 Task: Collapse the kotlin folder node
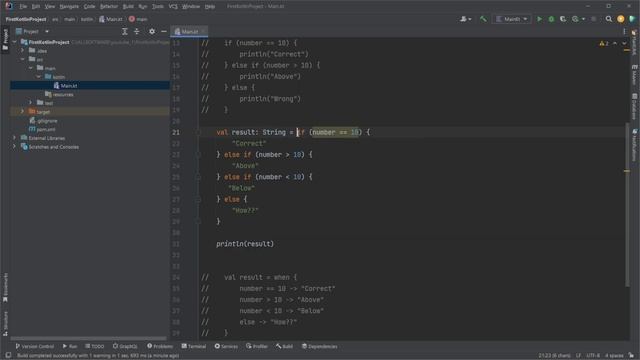(39, 77)
